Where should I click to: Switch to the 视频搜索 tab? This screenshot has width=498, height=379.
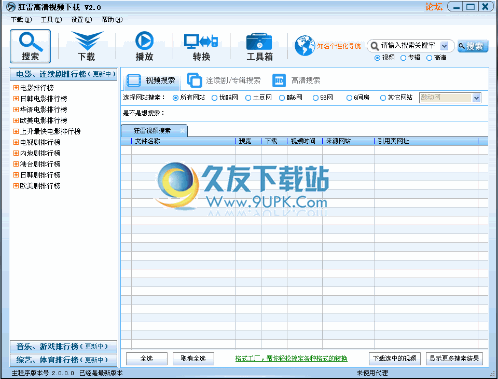pyautogui.click(x=152, y=80)
